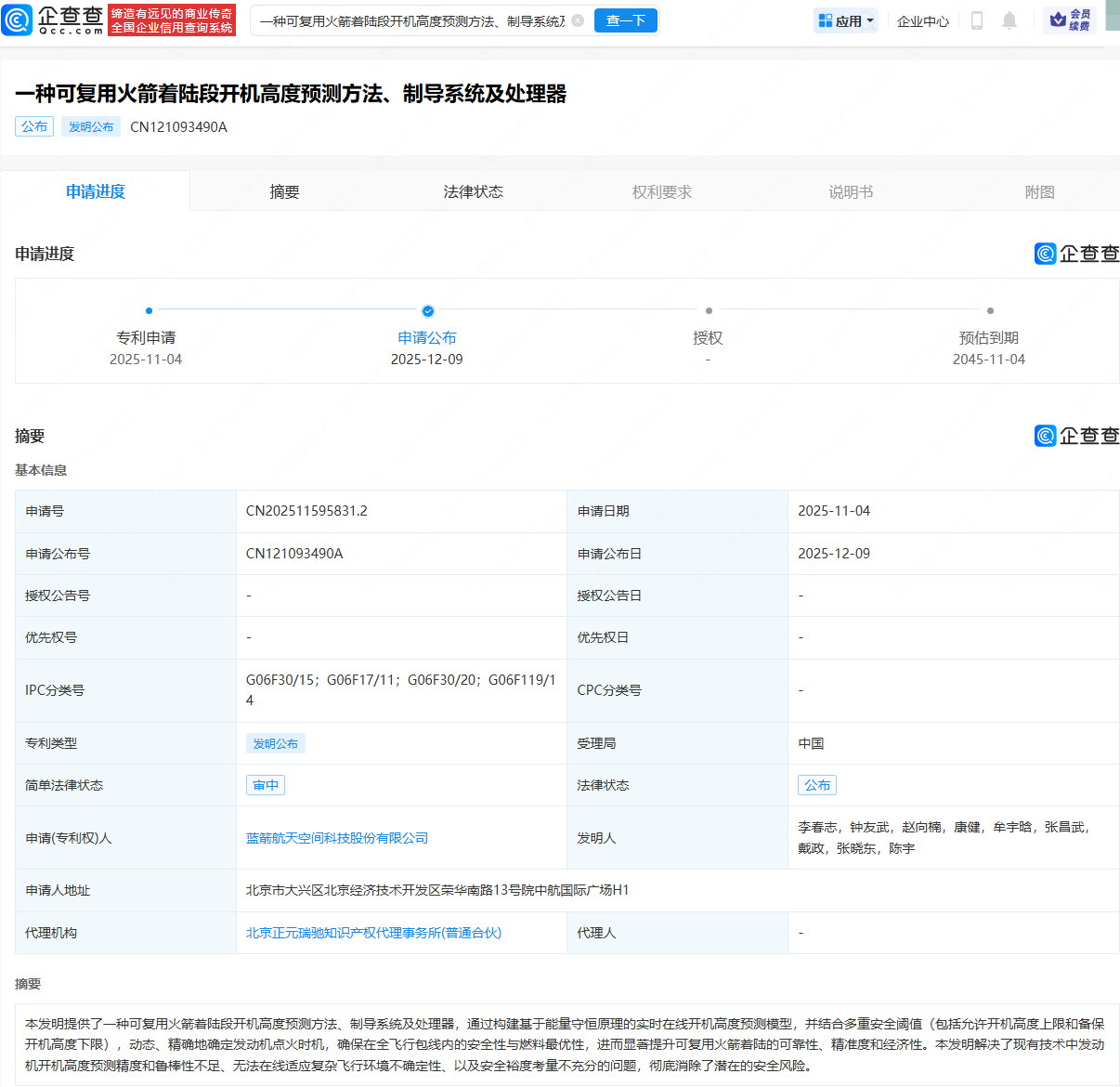Image resolution: width=1120 pixels, height=1087 pixels.
Task: Clear the search box with the × icon
Action: pyautogui.click(x=577, y=20)
